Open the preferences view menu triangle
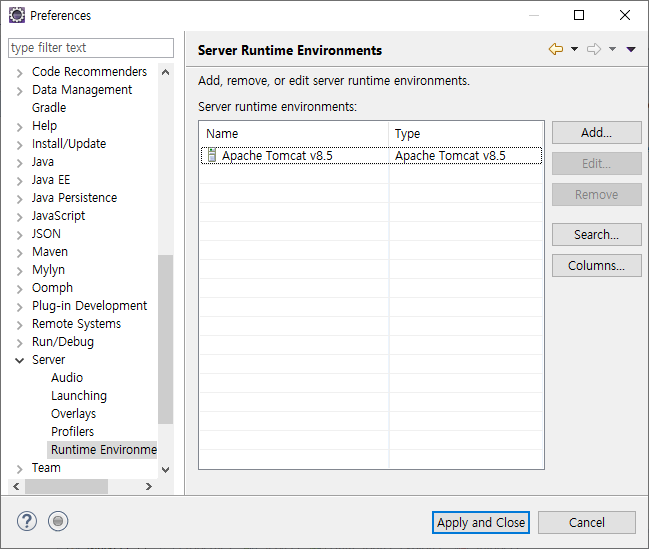The width and height of the screenshot is (649, 549). tap(631, 49)
